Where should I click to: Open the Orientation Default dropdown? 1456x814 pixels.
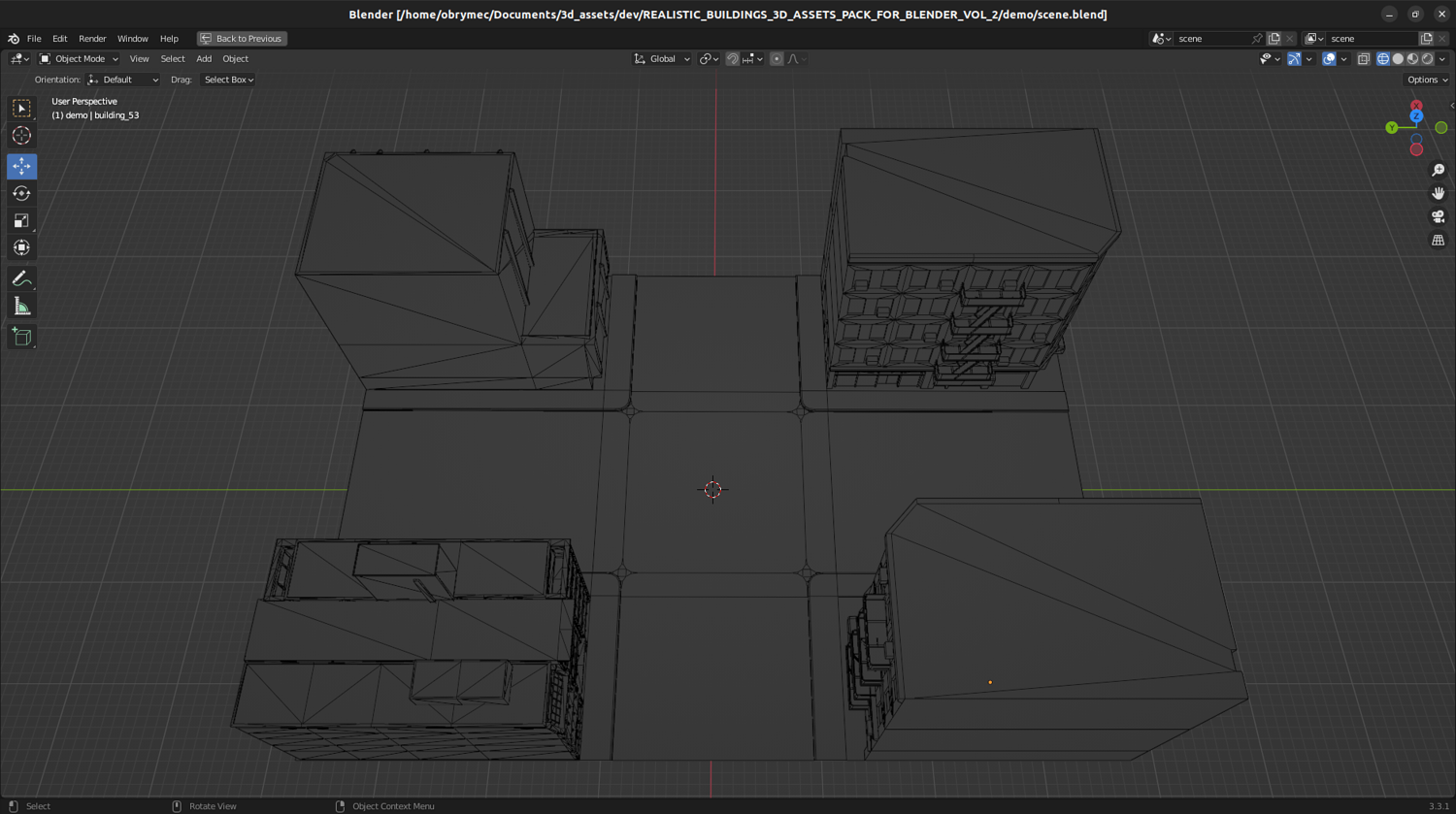(123, 80)
